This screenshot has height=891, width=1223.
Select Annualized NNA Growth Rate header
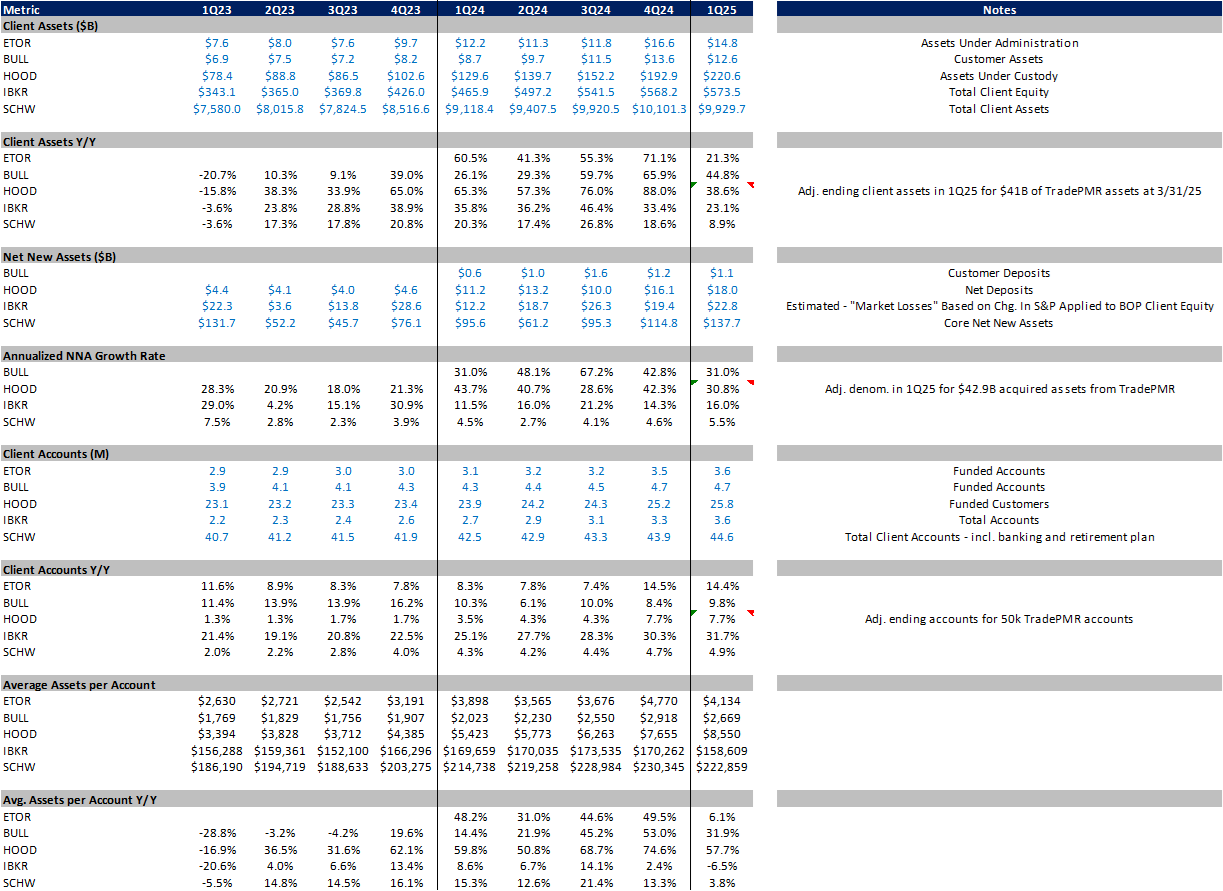[84, 355]
